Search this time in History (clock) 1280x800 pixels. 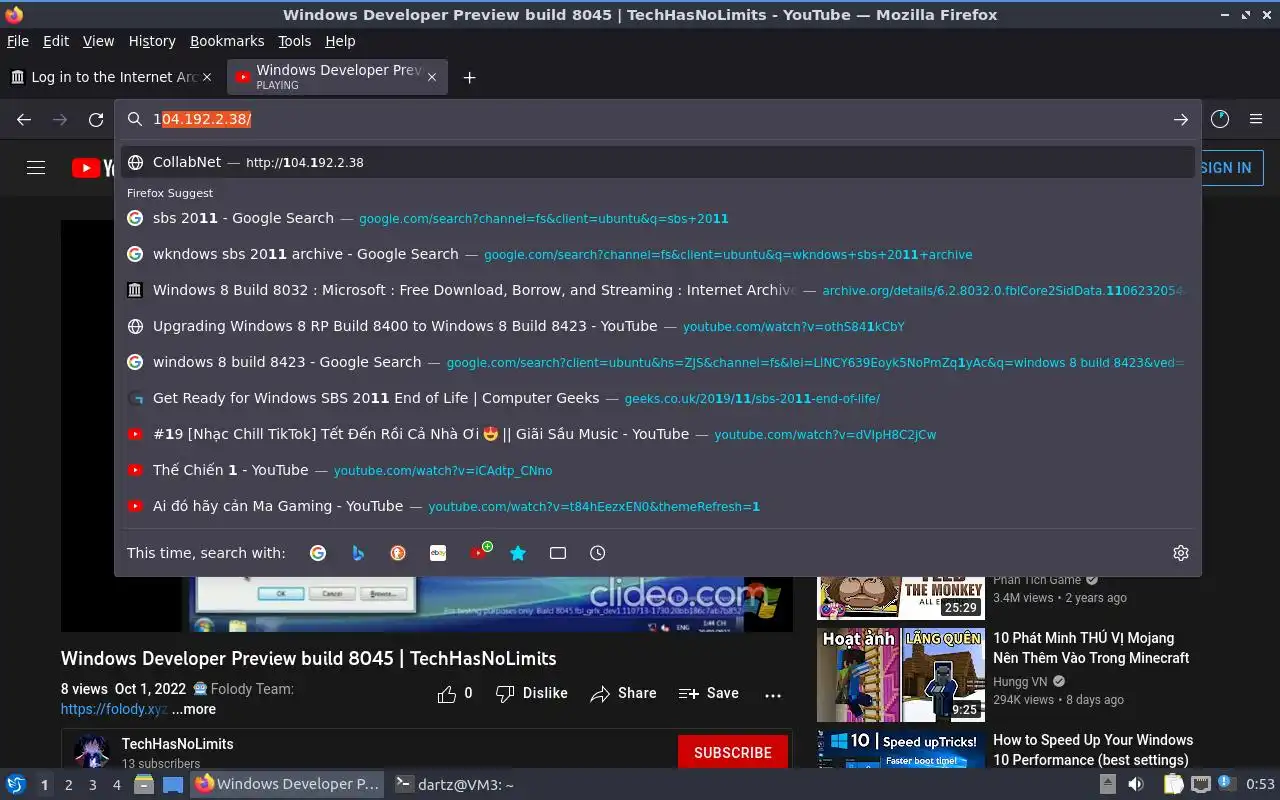[598, 553]
